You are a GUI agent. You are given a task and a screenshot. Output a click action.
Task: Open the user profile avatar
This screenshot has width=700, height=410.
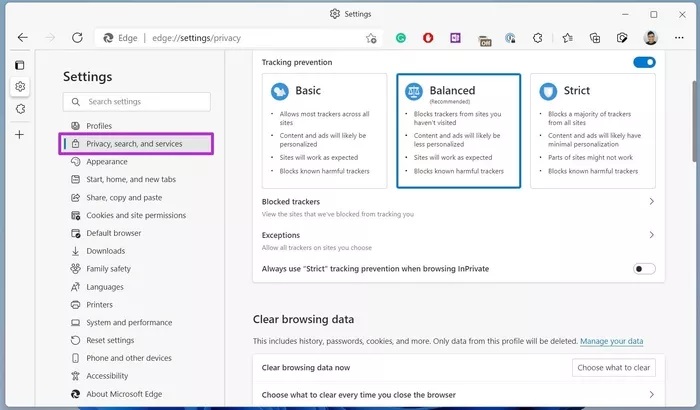point(650,38)
